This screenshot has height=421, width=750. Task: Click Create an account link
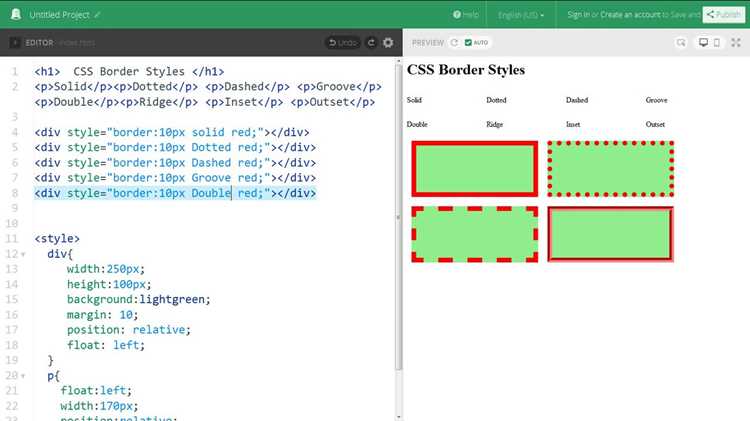tap(630, 15)
